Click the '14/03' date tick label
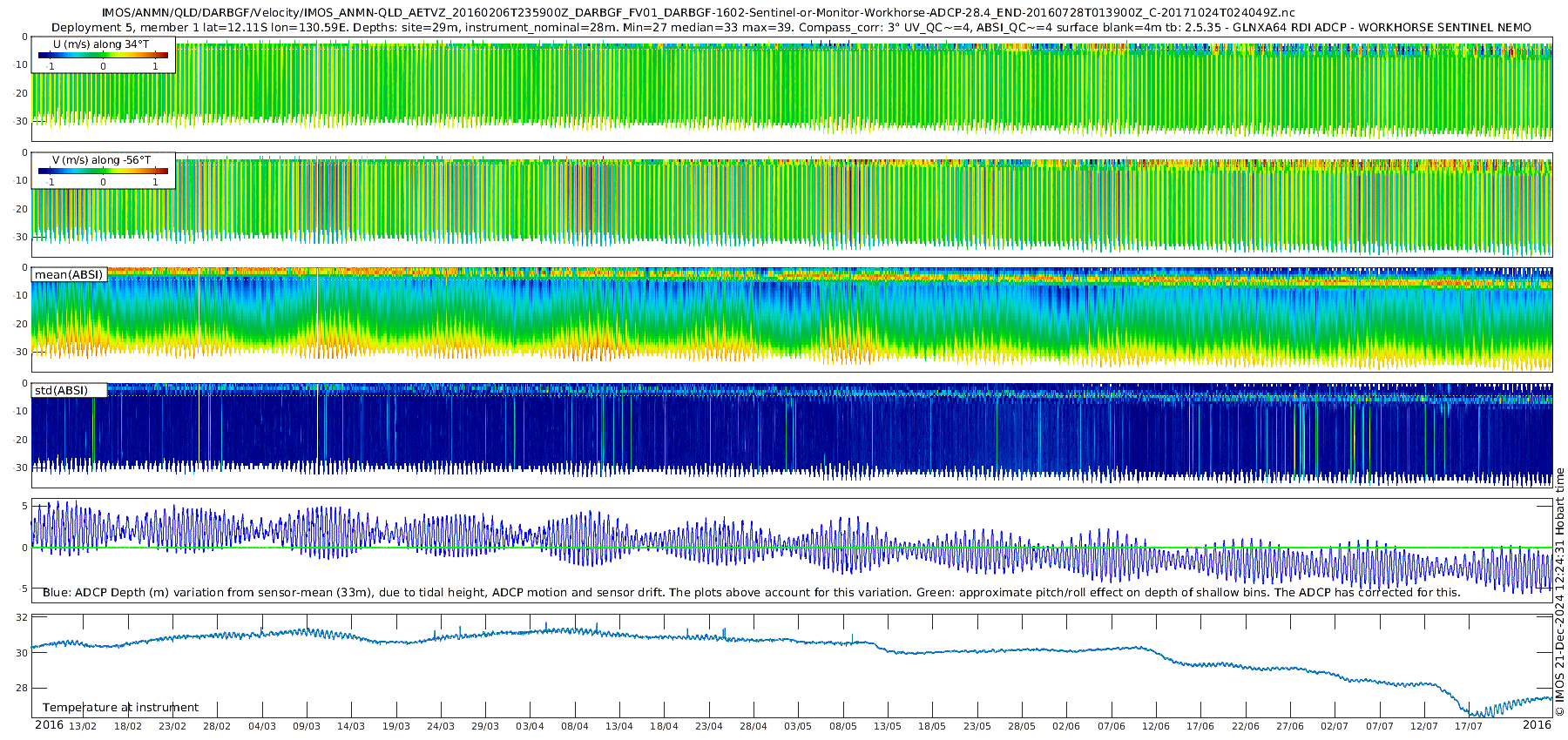The image size is (1568, 740). pos(351,726)
